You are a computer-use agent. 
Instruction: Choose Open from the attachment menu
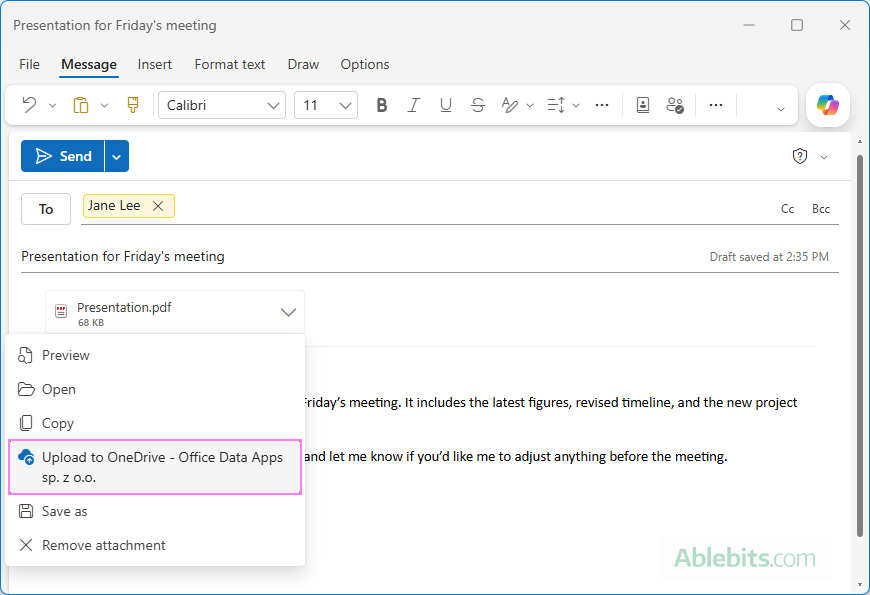(155, 389)
